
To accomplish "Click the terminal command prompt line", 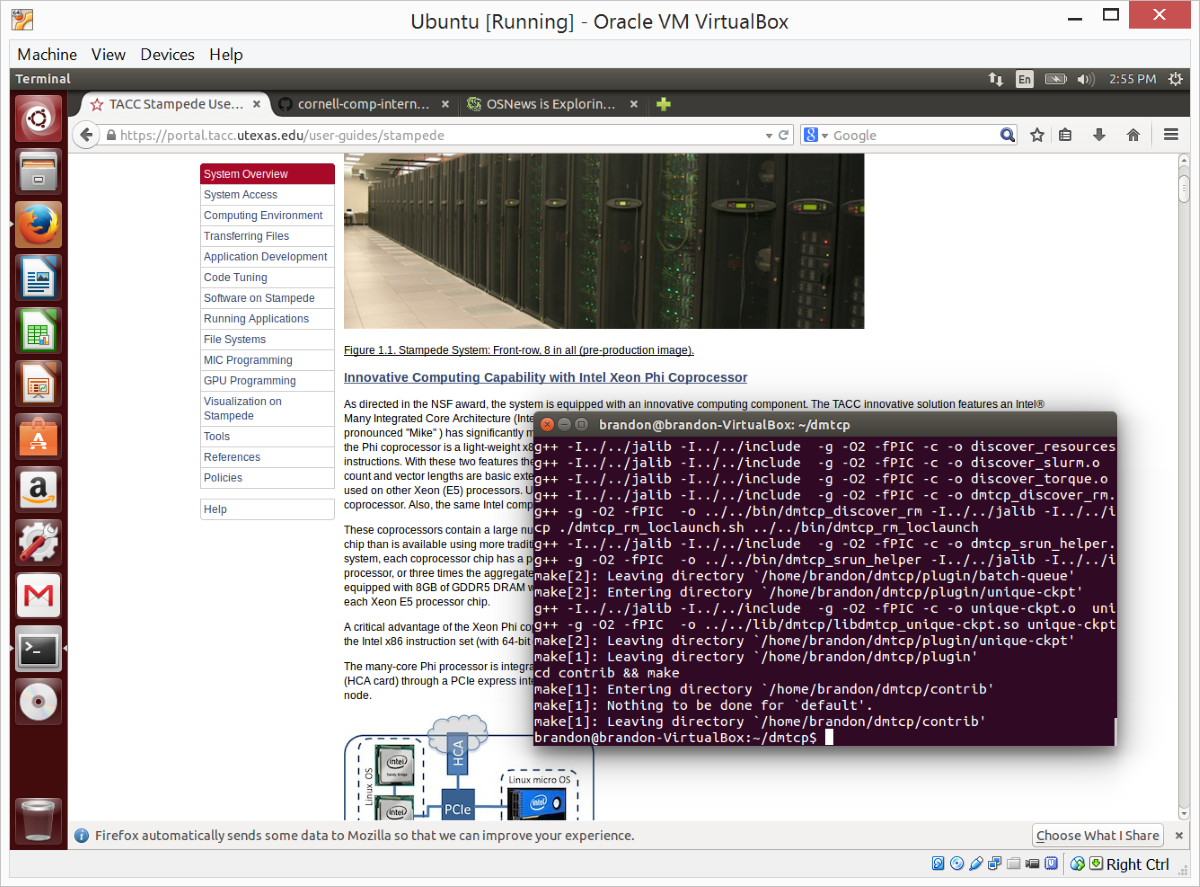I will (825, 738).
